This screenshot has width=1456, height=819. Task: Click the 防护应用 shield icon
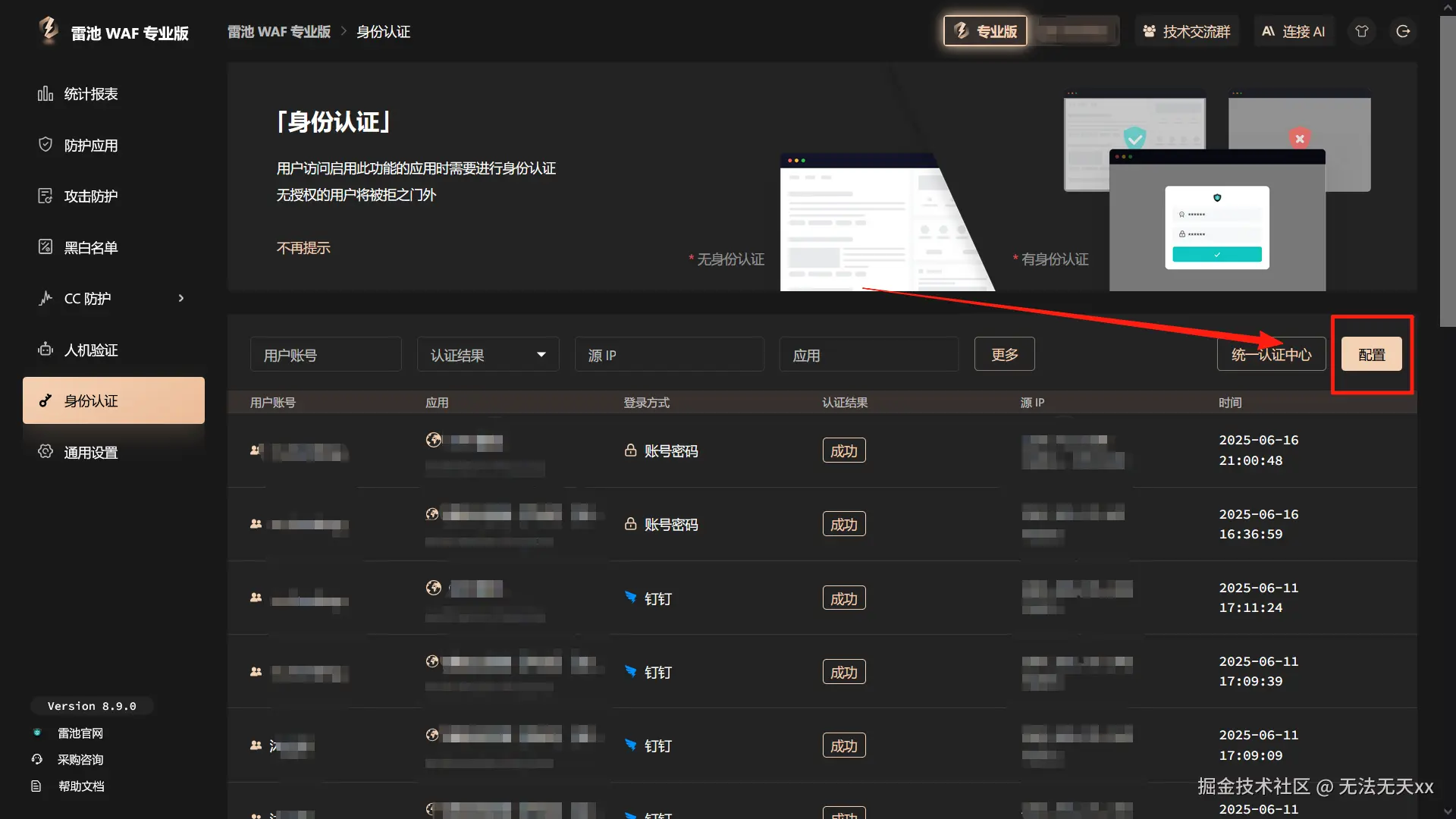click(x=45, y=144)
